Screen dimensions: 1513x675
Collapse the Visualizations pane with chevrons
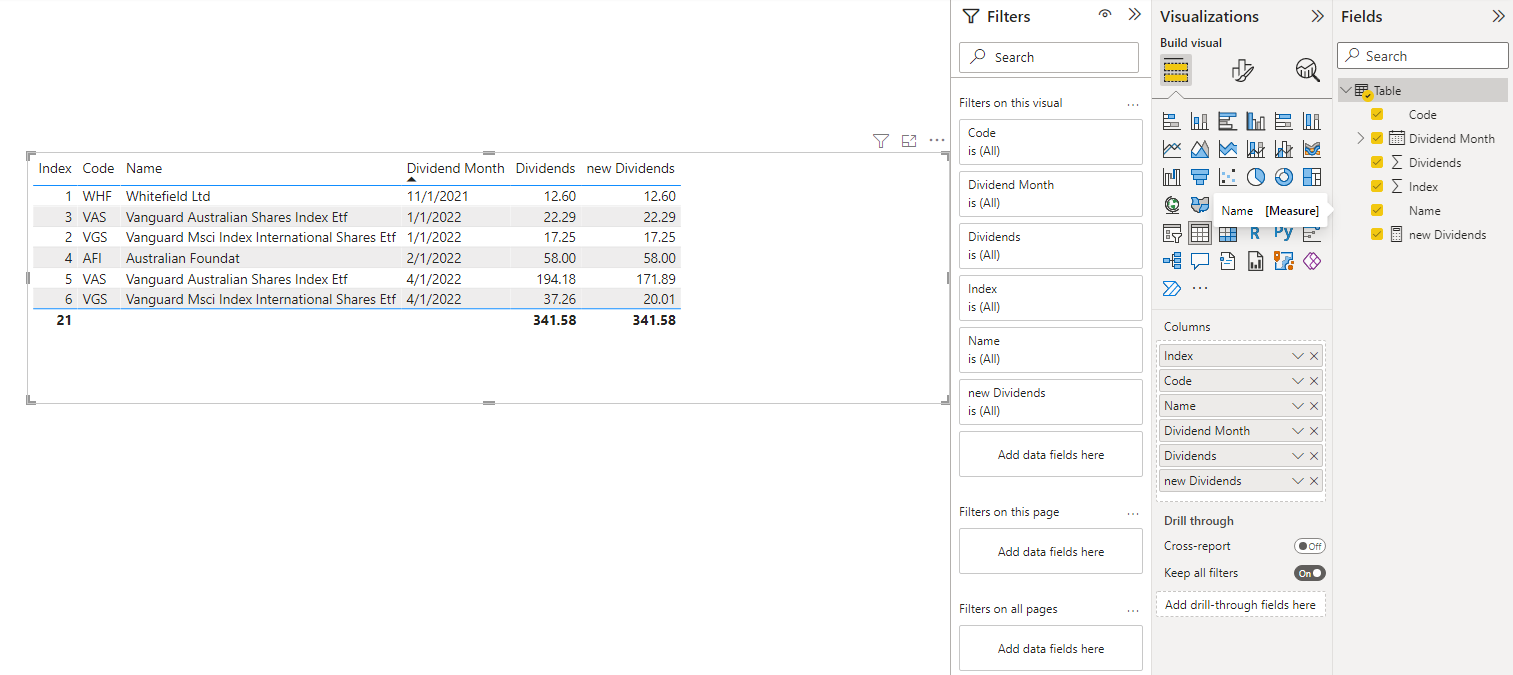coord(1317,16)
